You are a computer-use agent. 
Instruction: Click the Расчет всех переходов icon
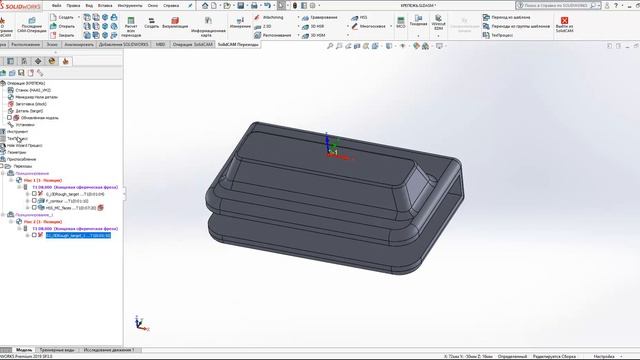[131, 27]
